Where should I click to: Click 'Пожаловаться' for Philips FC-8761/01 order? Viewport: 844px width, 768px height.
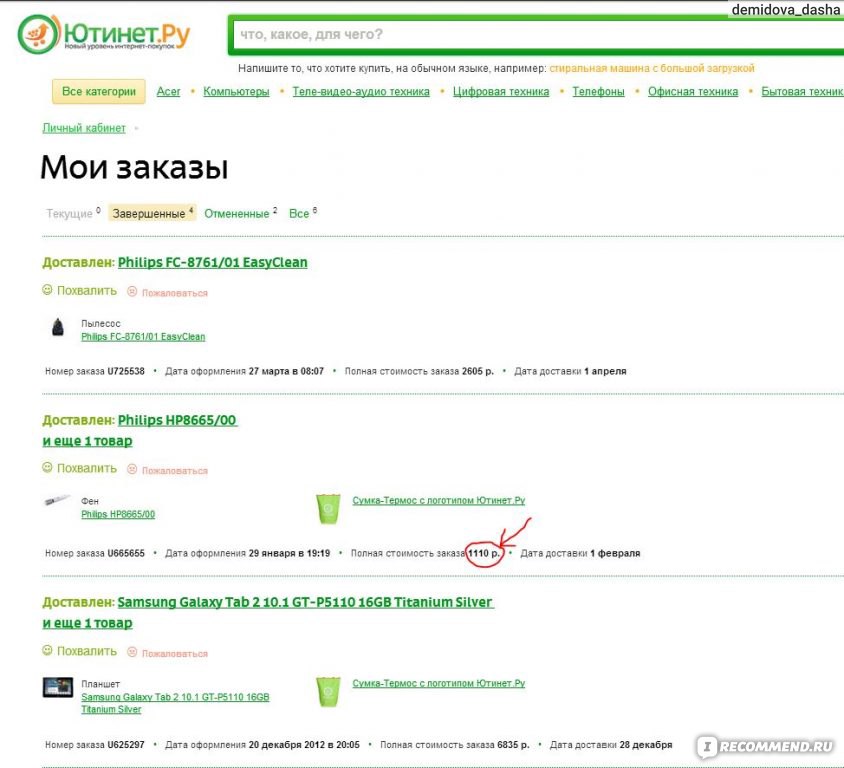coord(174,293)
